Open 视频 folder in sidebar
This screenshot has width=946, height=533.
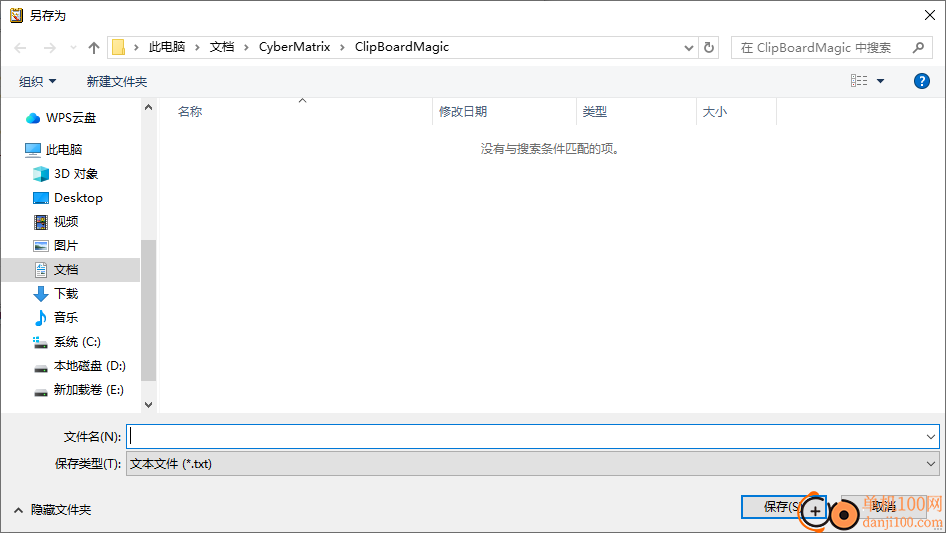pyautogui.click(x=56, y=222)
